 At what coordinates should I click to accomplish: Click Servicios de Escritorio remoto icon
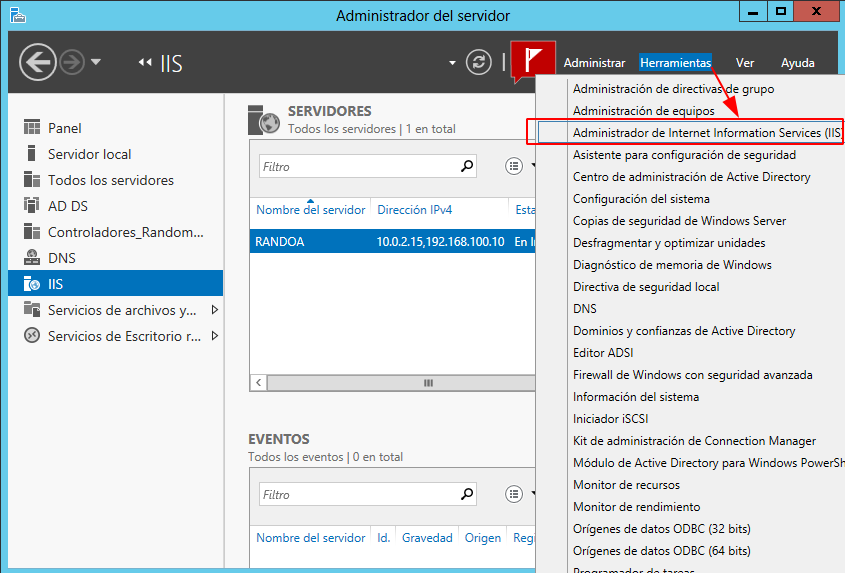(x=32, y=335)
